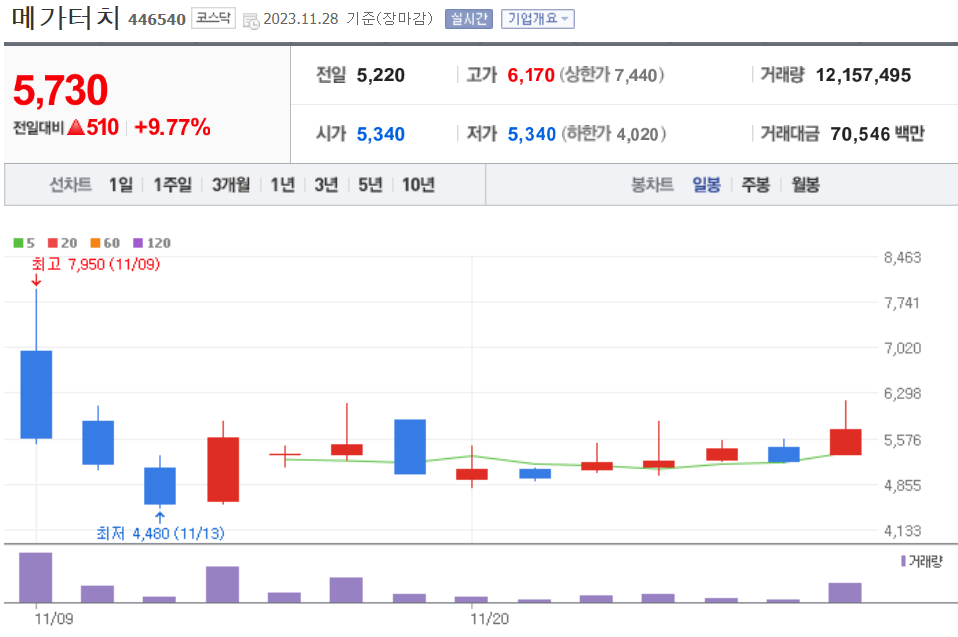Select the 1일 line chart tab
This screenshot has width=958, height=637.
pyautogui.click(x=120, y=184)
